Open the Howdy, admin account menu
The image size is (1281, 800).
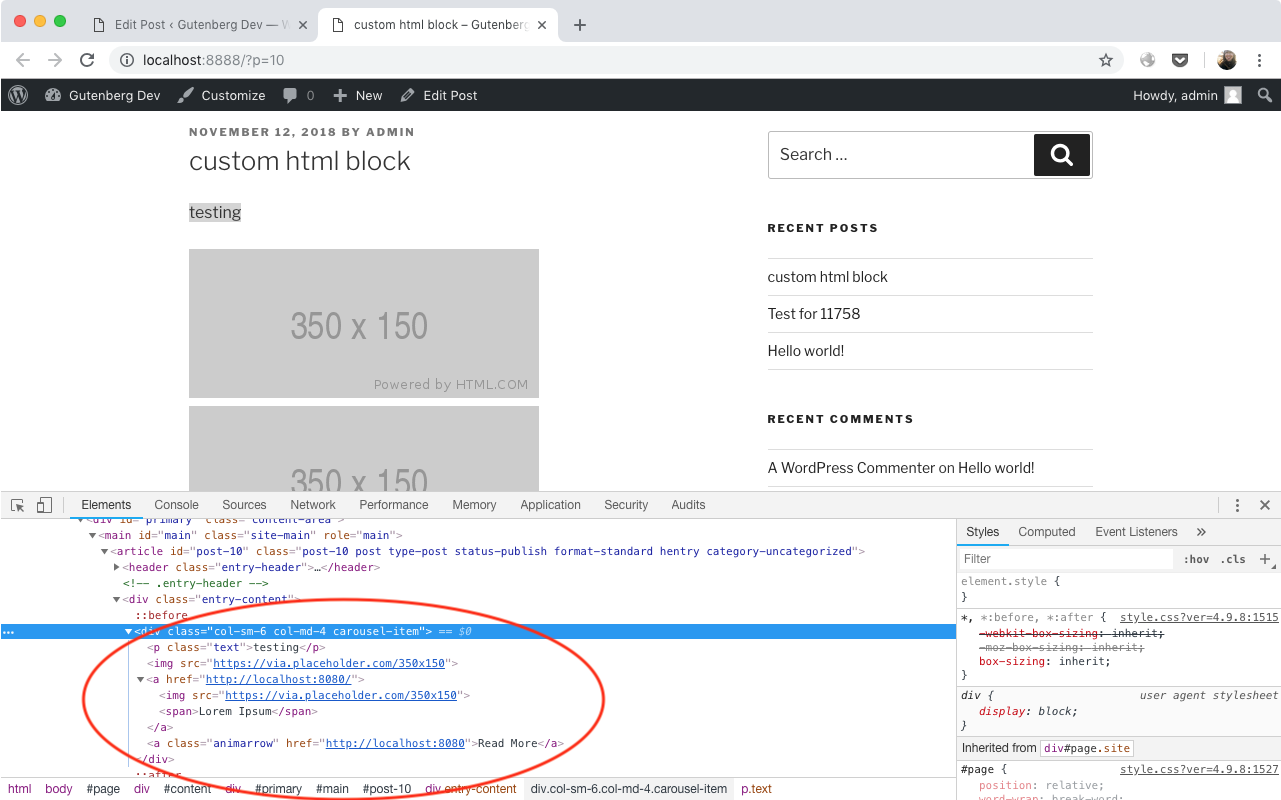[1187, 95]
